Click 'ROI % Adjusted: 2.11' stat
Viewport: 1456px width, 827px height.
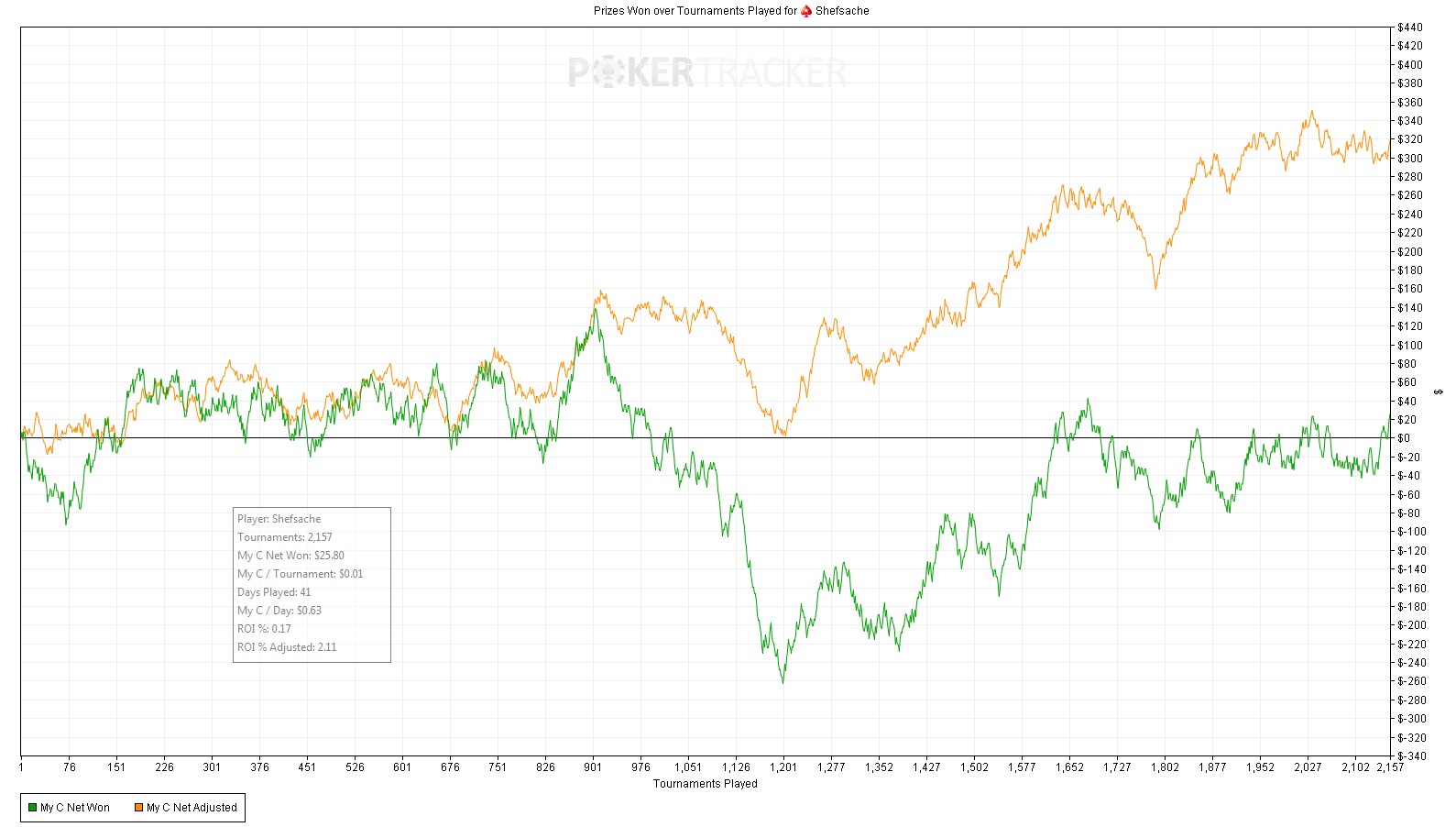[x=287, y=647]
